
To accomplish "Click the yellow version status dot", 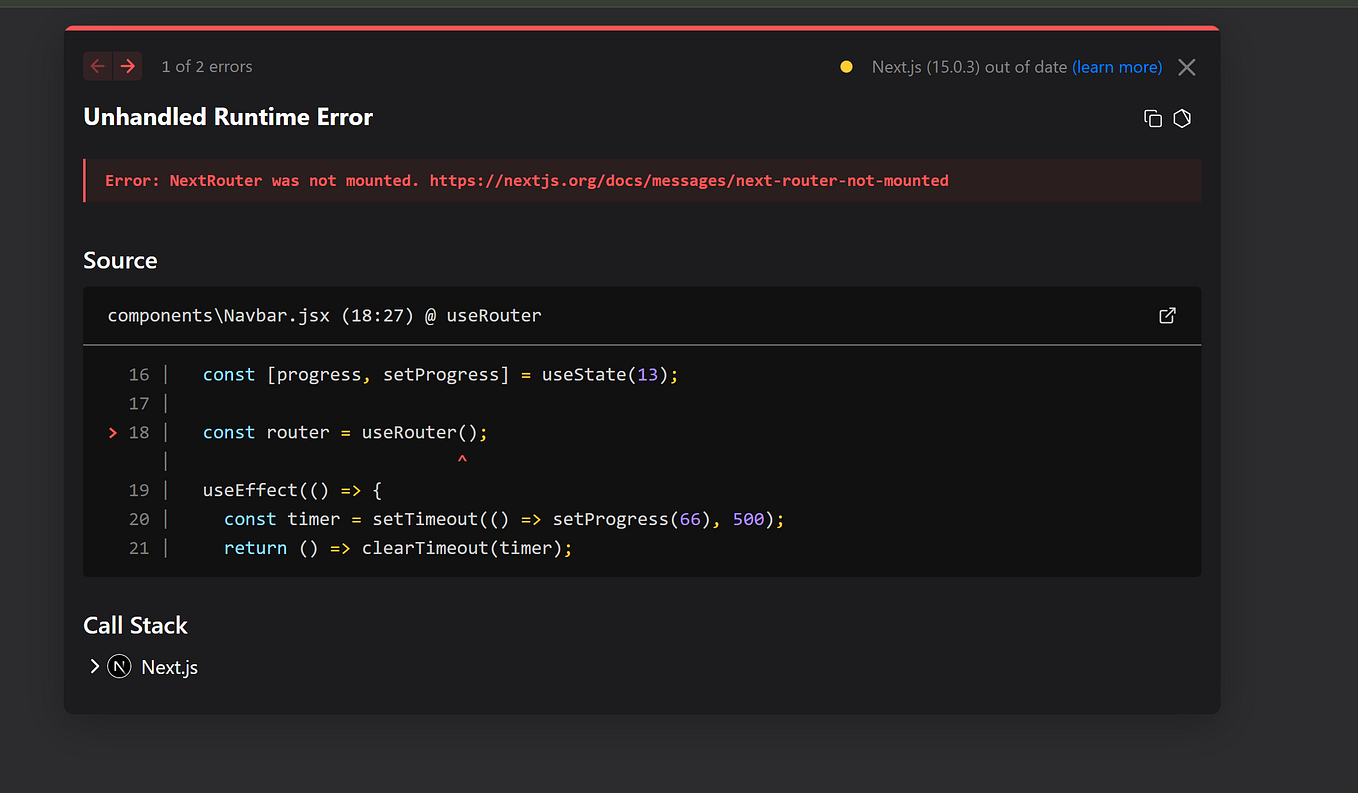I will click(x=846, y=66).
